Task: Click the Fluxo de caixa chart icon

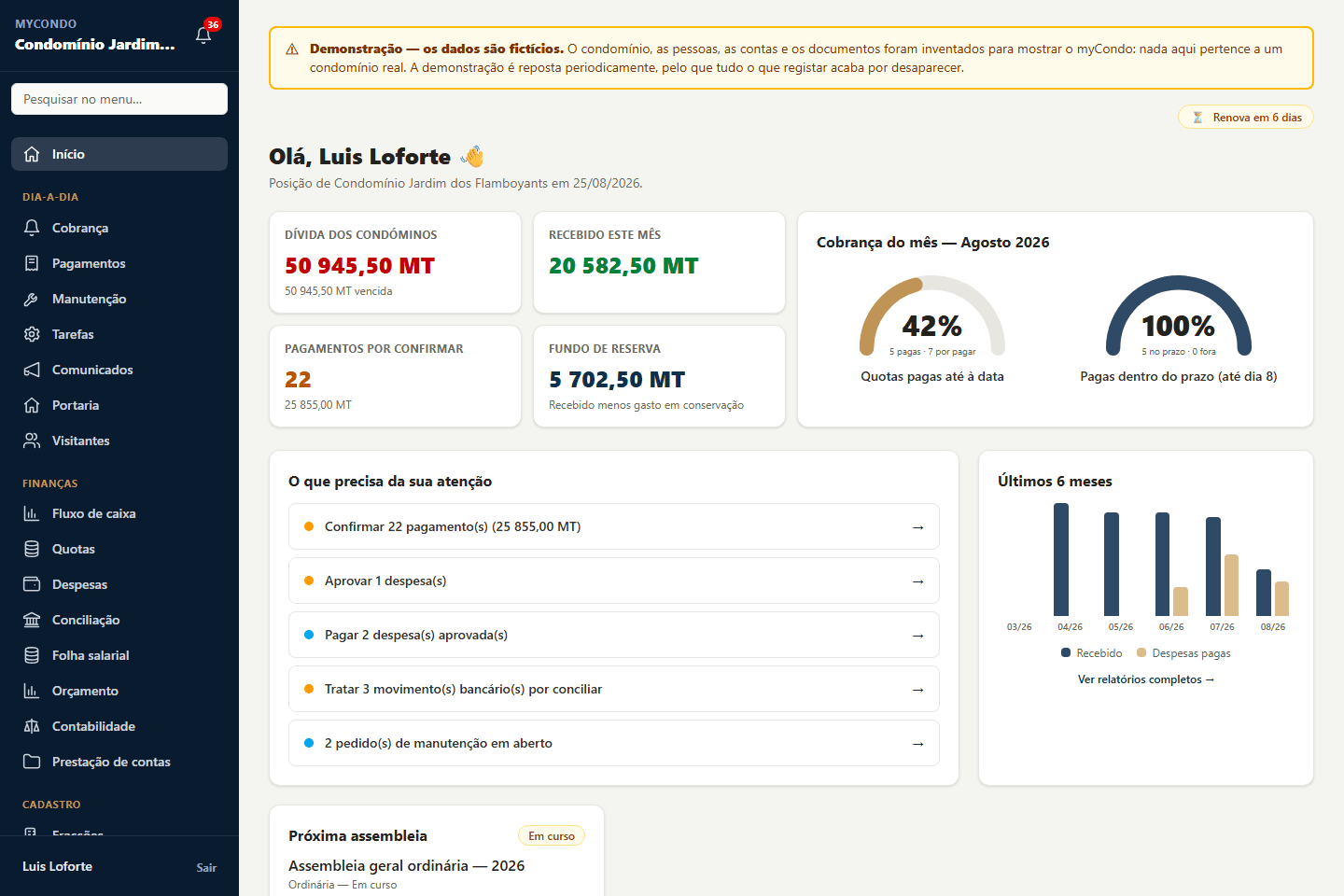Action: pyautogui.click(x=32, y=513)
